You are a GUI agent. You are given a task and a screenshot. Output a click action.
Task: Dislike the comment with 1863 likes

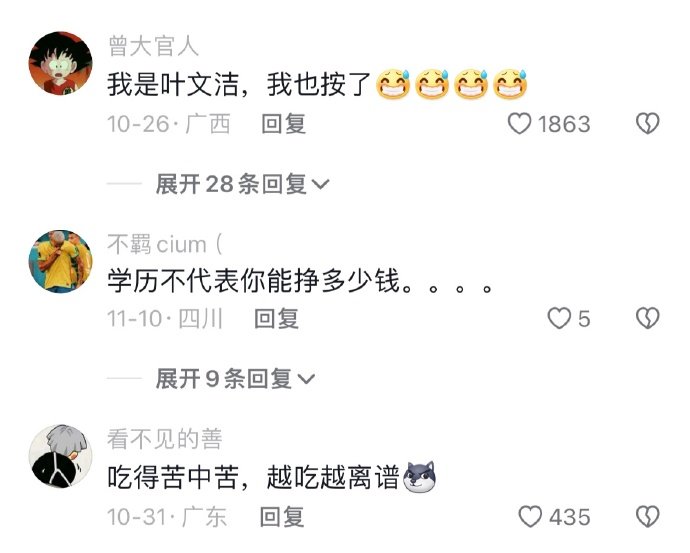pos(647,124)
